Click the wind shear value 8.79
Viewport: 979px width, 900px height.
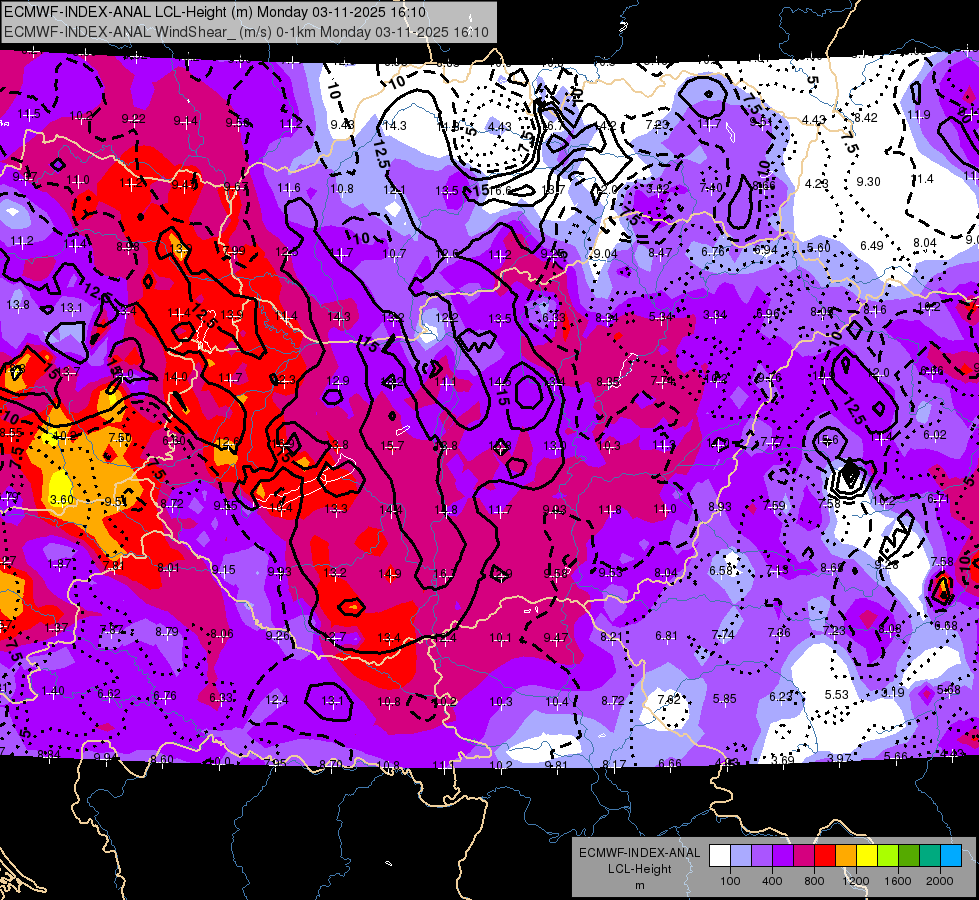coord(167,632)
